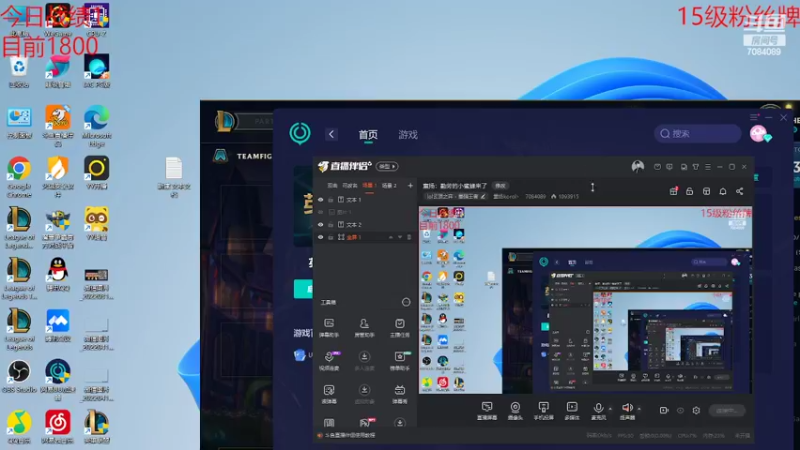The width and height of the screenshot is (800, 450).
Task: Open the user avatar in the game platform window
Action: (760, 134)
